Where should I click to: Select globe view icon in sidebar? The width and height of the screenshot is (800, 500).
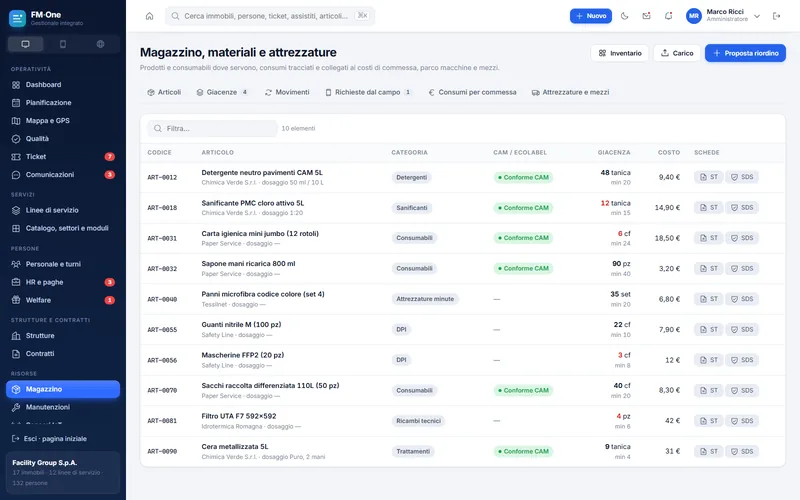click(101, 44)
